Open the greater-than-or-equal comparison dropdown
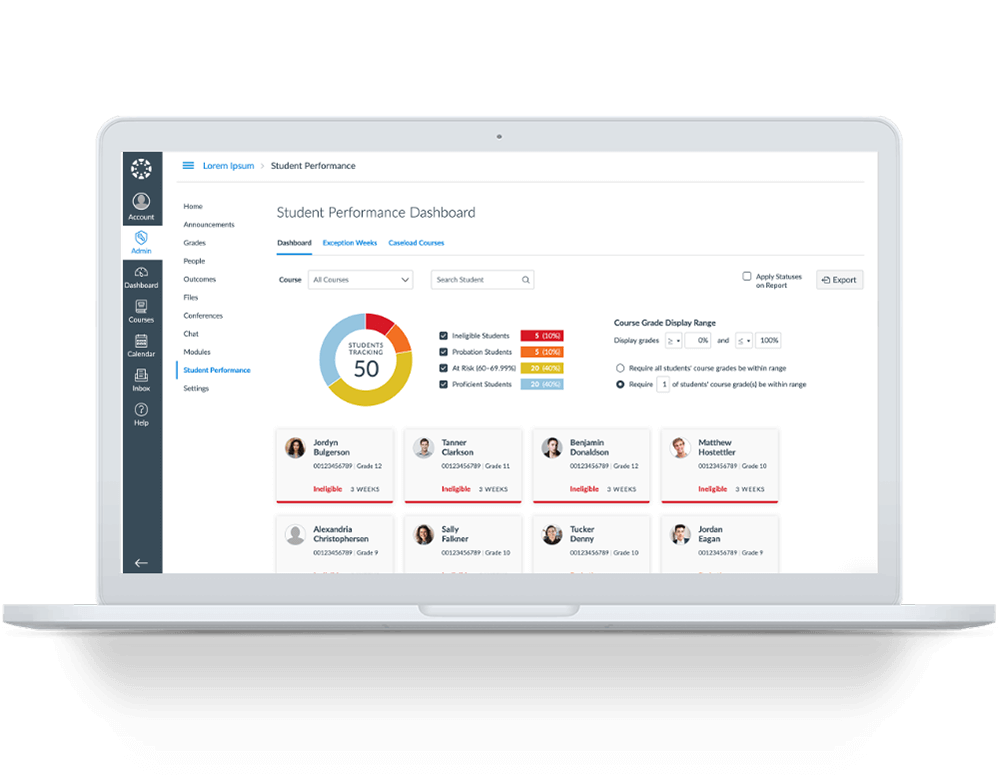Screen dimensions: 999x775 [x=673, y=340]
